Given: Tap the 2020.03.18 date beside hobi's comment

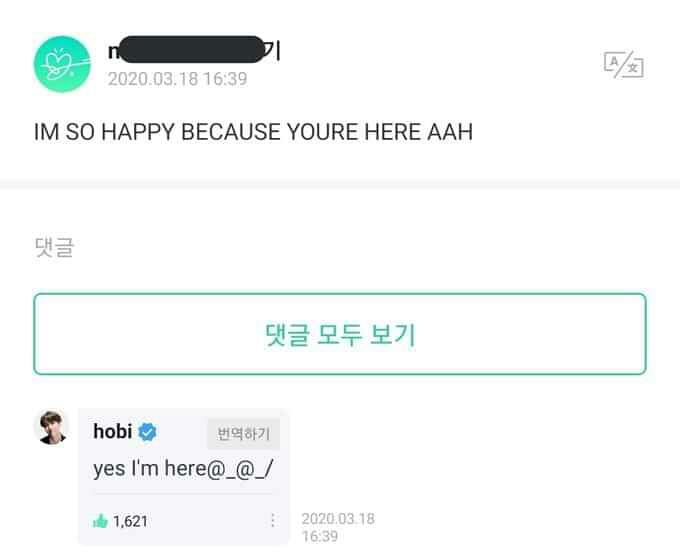Looking at the screenshot, I should tap(338, 519).
